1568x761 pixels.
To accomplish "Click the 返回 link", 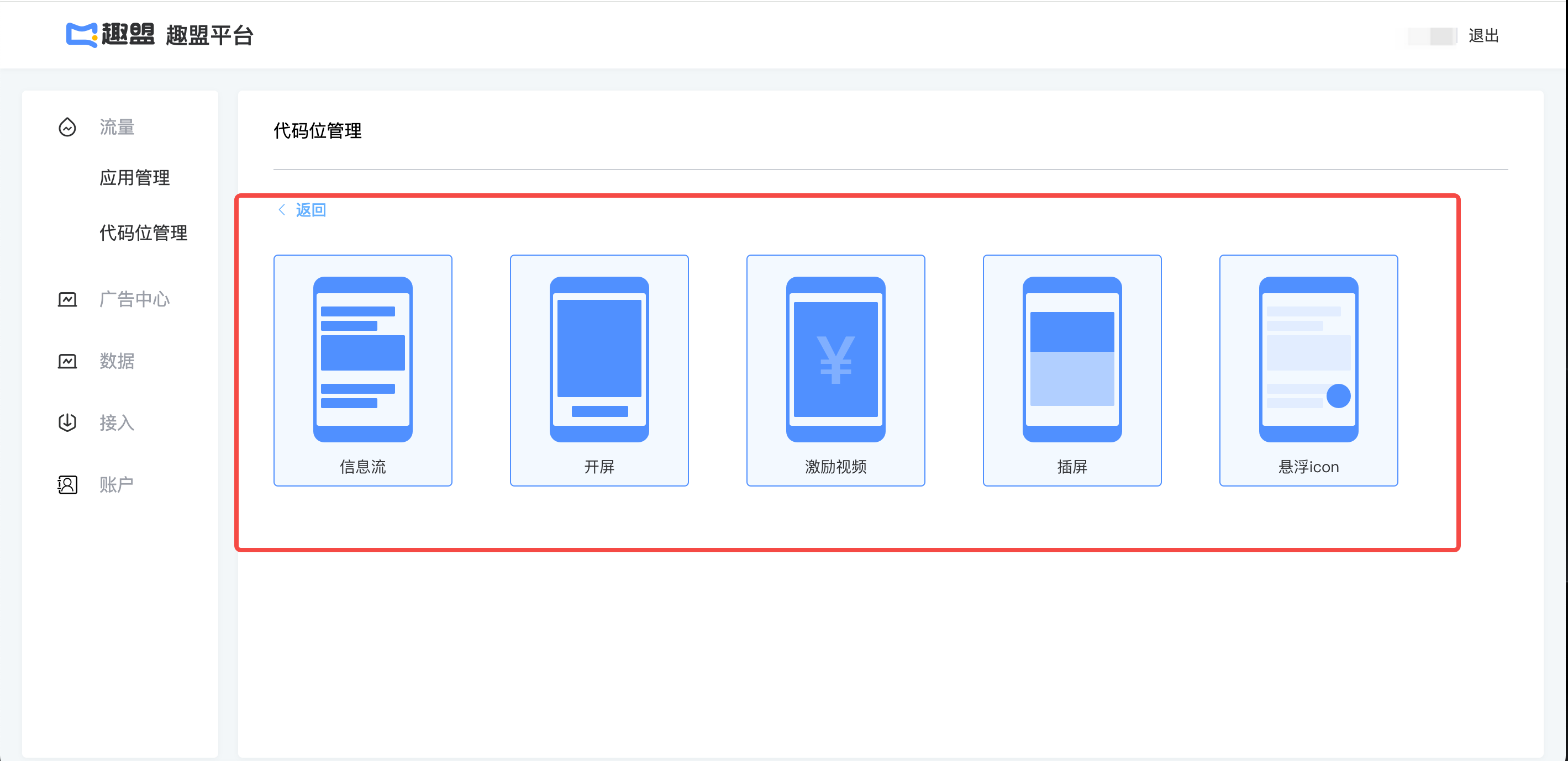I will coord(311,210).
